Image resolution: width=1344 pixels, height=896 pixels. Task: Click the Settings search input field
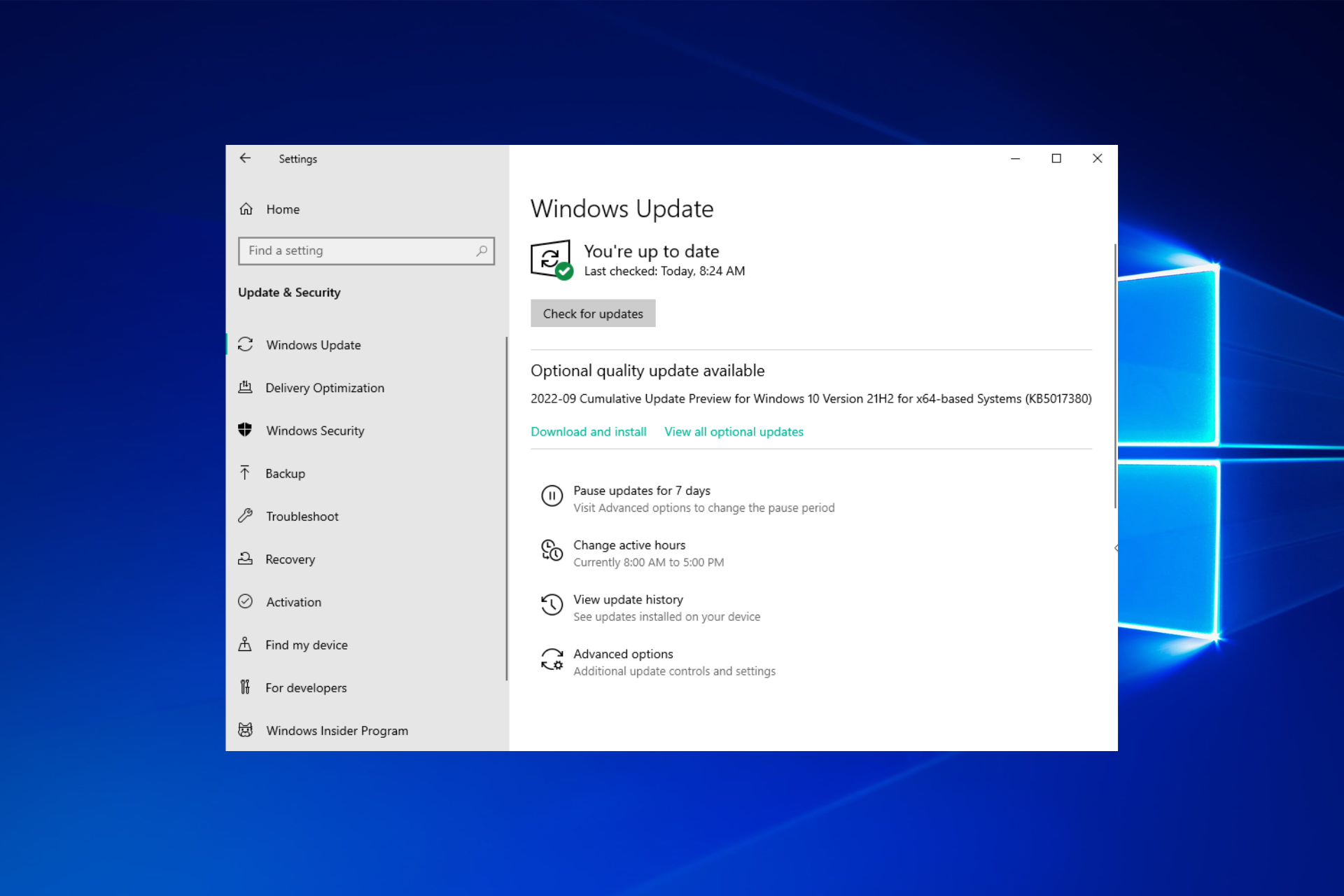[x=366, y=250]
